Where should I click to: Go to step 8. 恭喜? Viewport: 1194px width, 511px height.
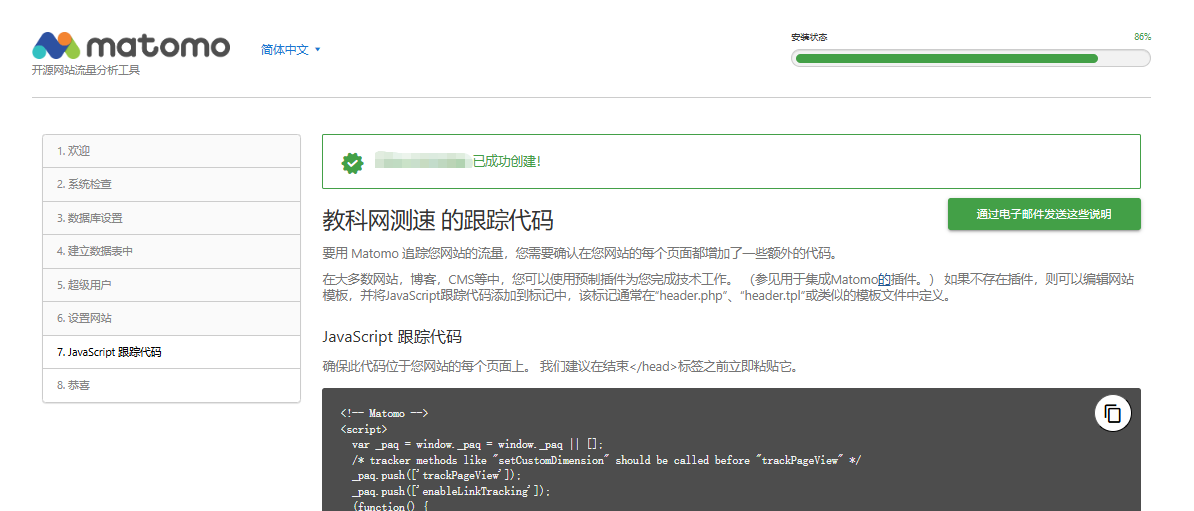pyautogui.click(x=171, y=385)
